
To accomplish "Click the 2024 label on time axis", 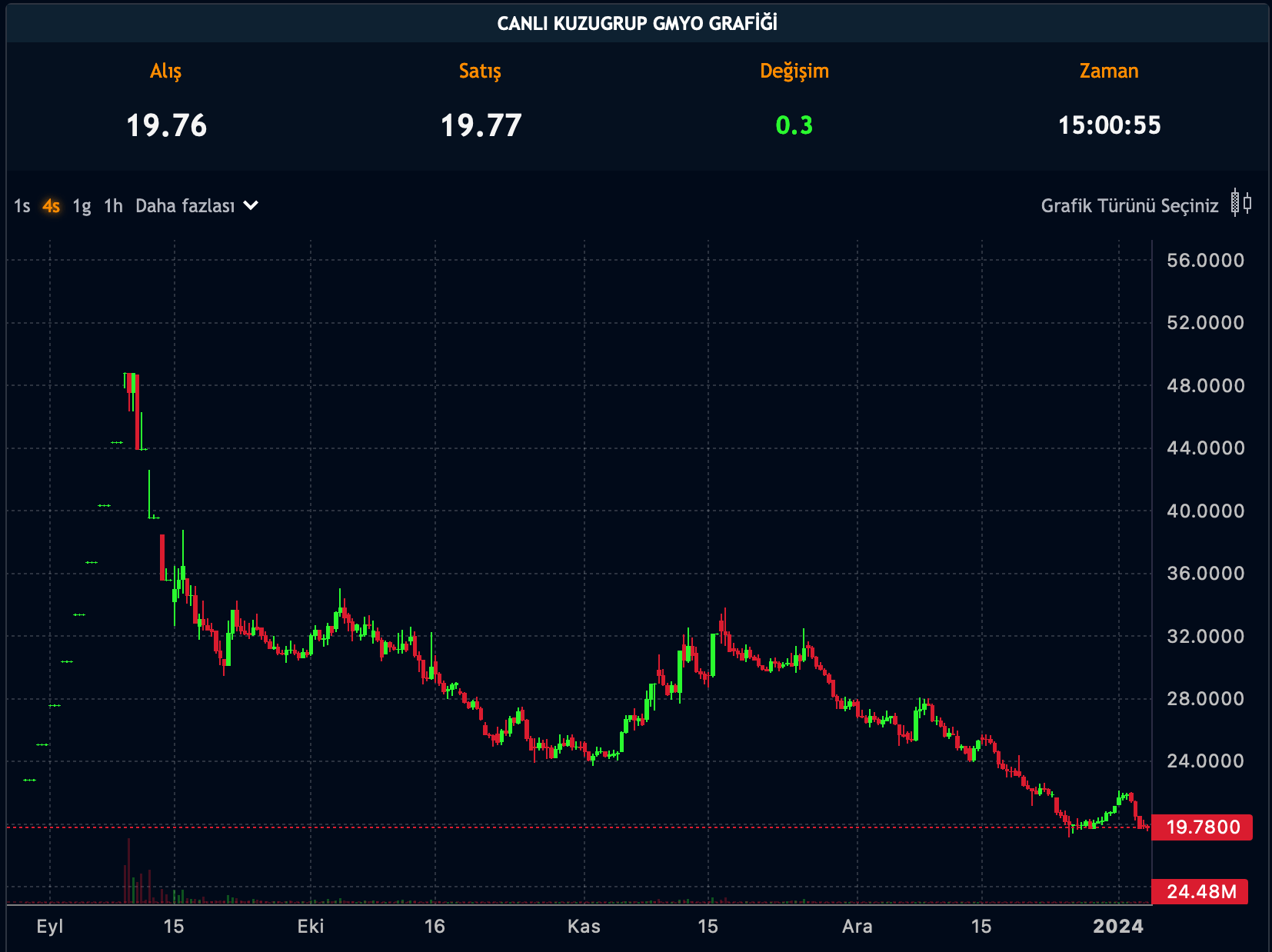I will point(1117,926).
